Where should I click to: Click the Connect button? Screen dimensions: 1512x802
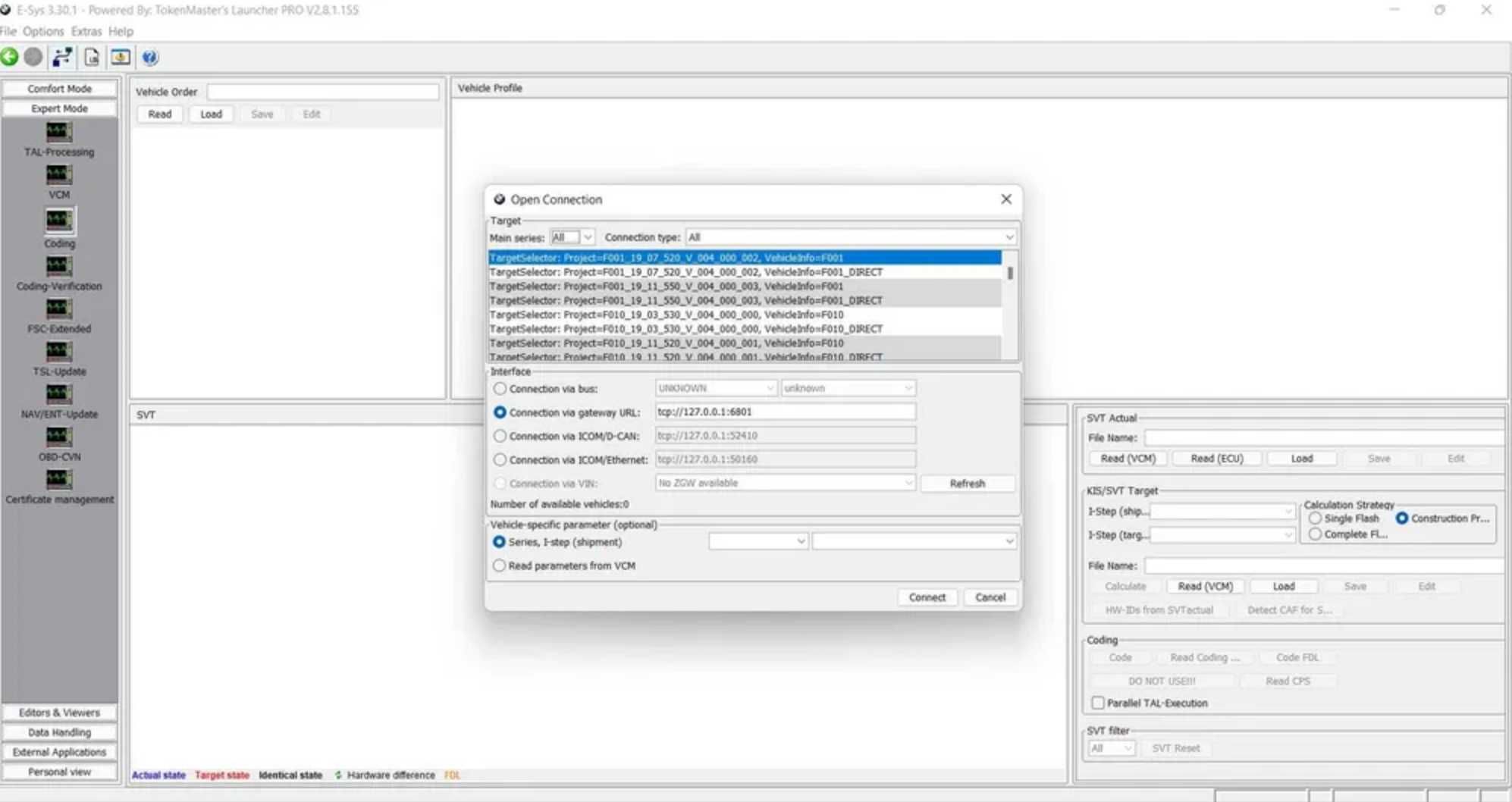click(927, 597)
